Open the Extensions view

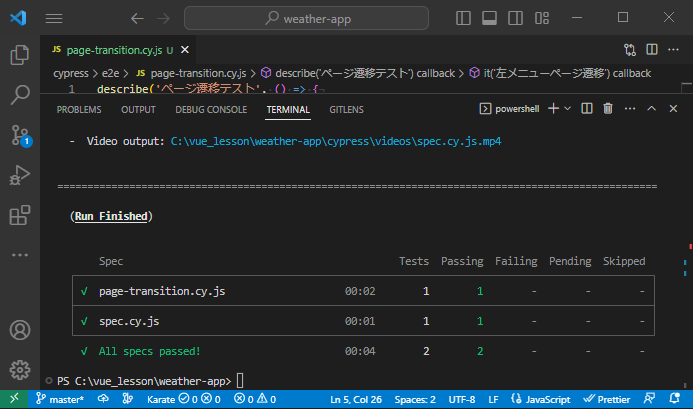(19, 215)
